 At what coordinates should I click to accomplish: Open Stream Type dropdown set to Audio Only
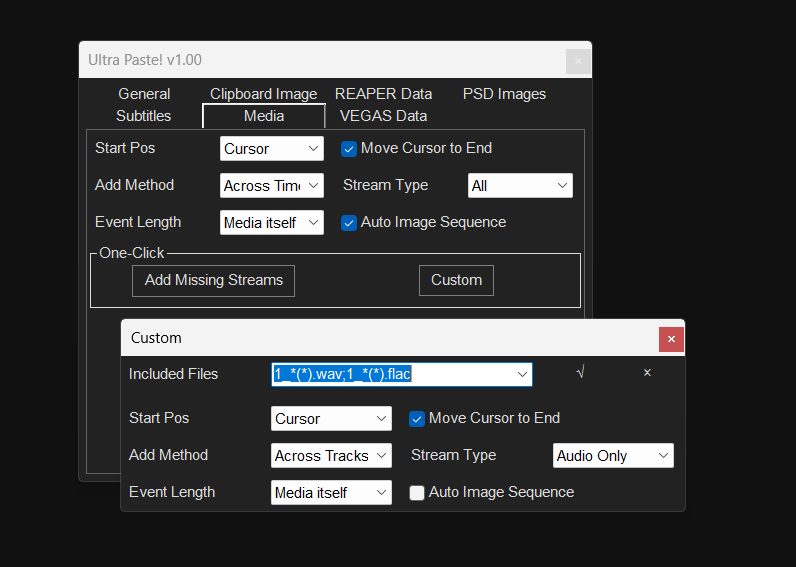click(x=613, y=456)
